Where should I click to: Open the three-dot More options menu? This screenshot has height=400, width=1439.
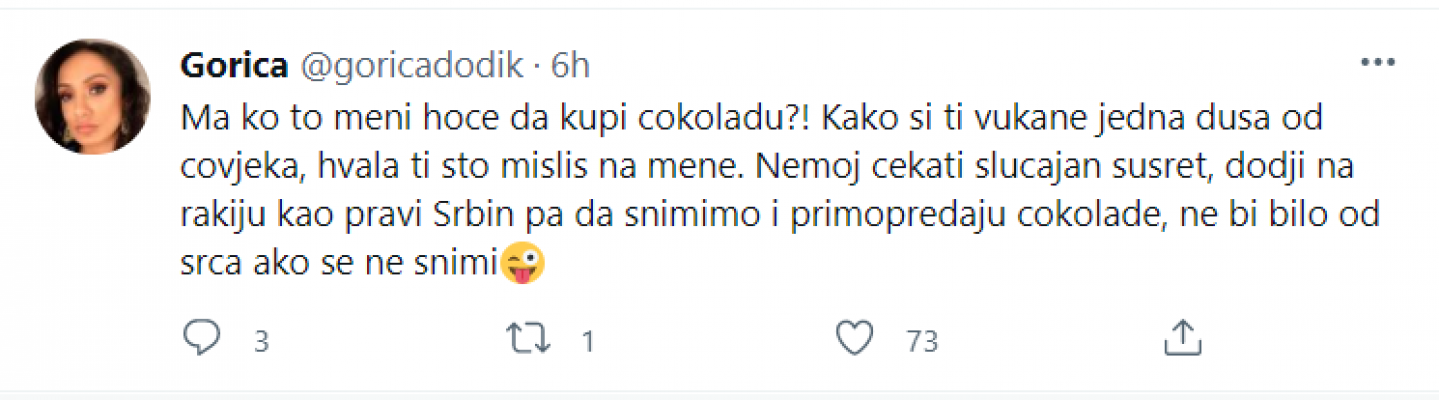coord(1378,63)
